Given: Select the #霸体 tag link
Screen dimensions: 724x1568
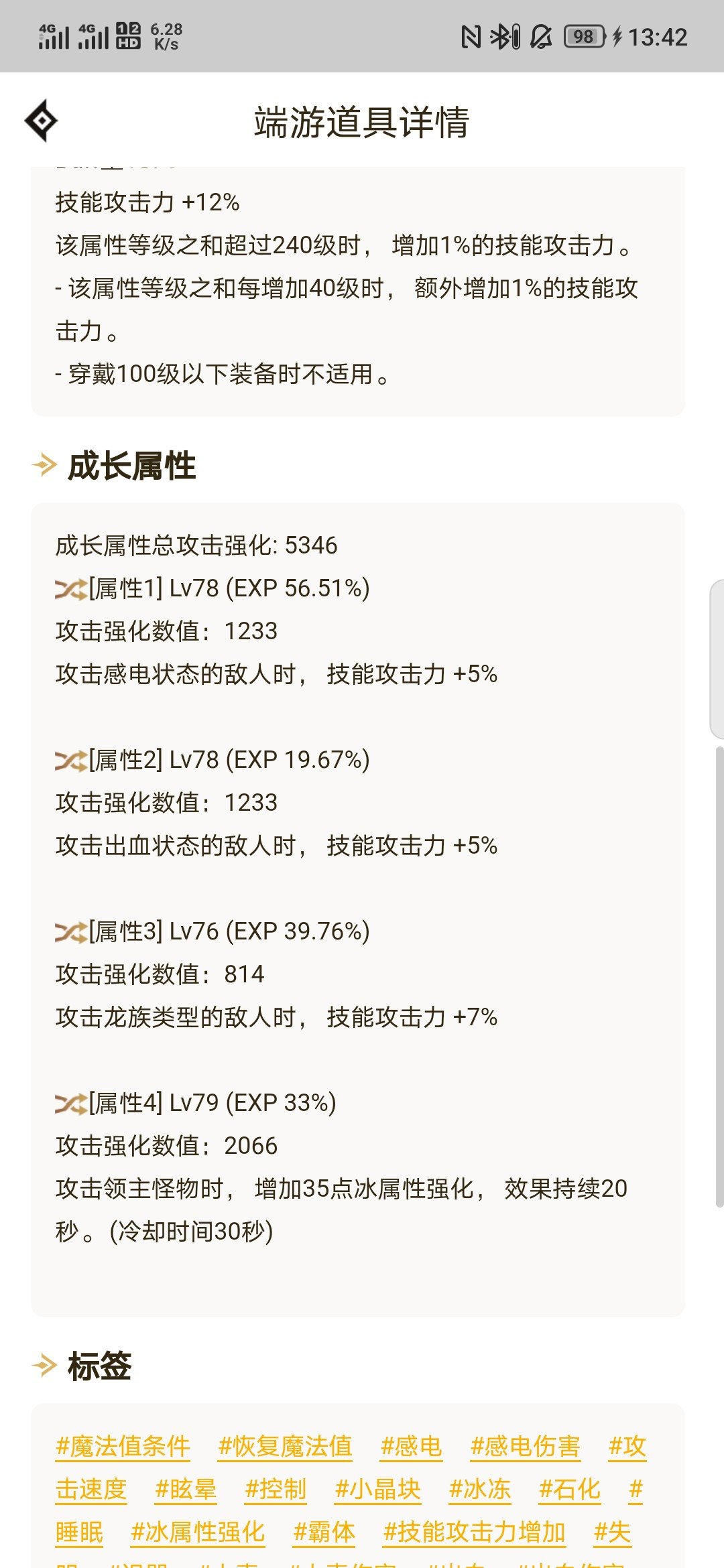Looking at the screenshot, I should coord(324,1532).
